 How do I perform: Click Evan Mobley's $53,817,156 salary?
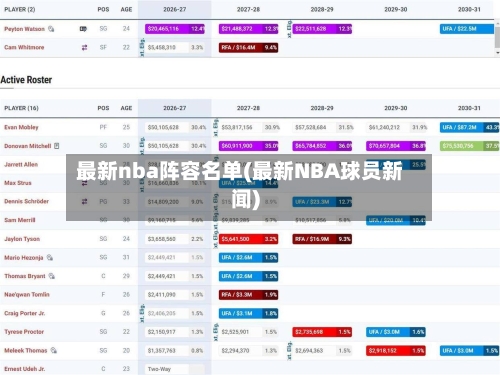pos(237,127)
